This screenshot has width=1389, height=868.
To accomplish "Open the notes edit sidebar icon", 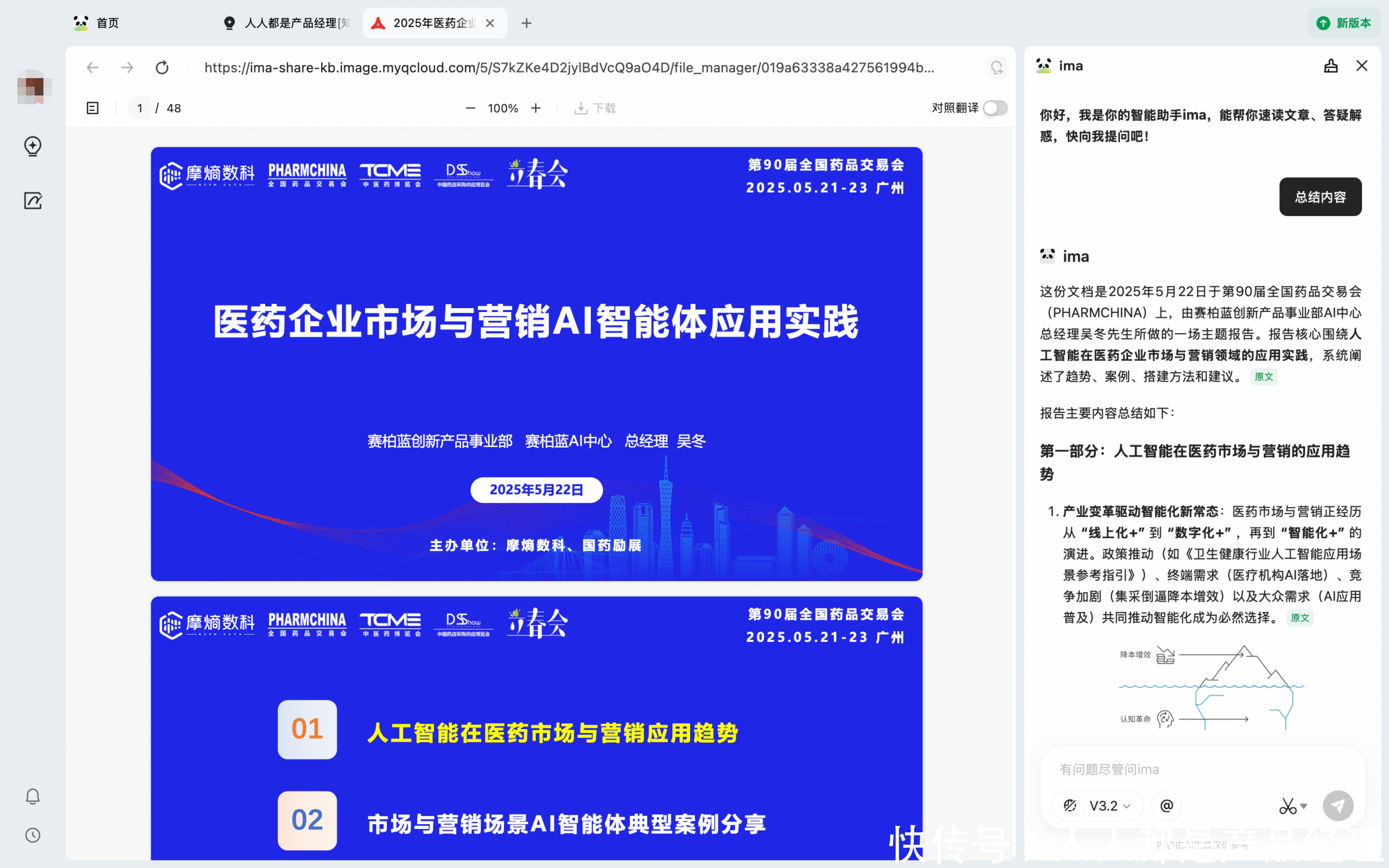I will [x=33, y=200].
